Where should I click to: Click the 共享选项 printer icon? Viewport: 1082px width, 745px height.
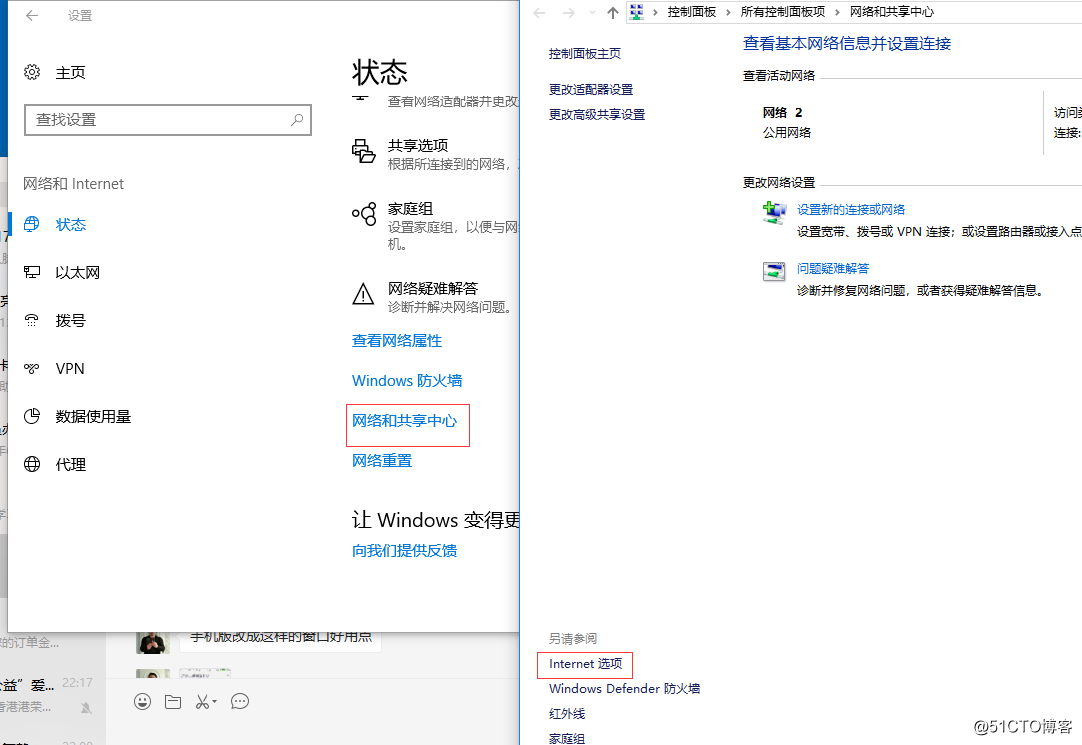(364, 150)
